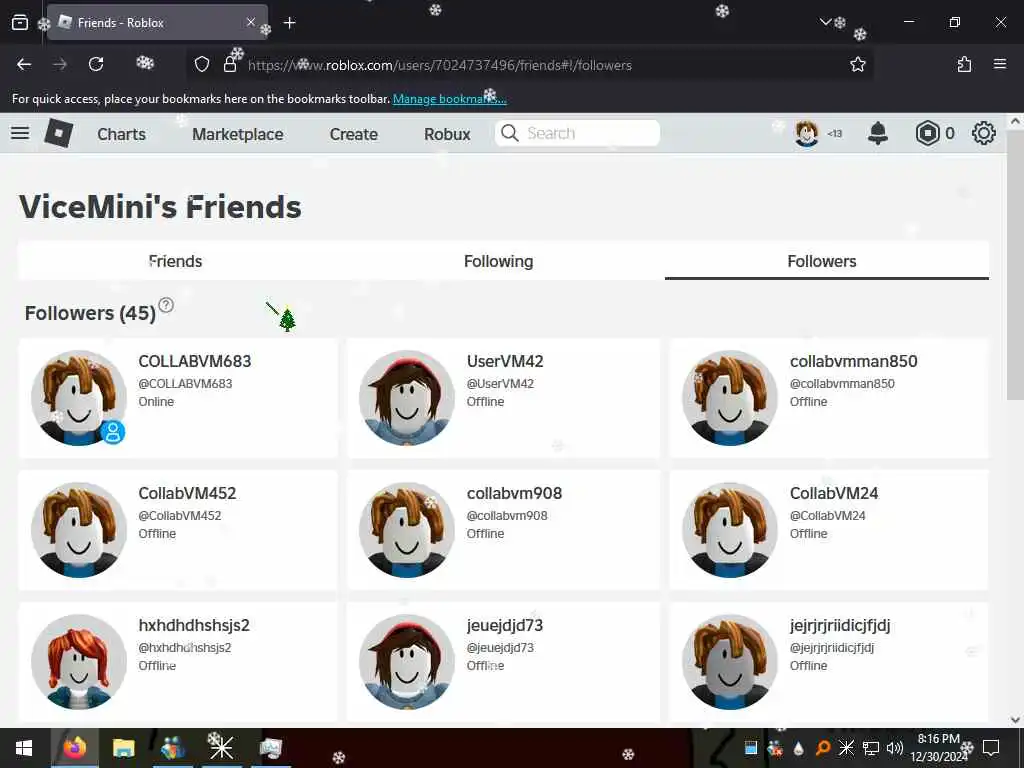
Task: Click COLLABVM683's avatar thumbnail
Action: point(78,398)
